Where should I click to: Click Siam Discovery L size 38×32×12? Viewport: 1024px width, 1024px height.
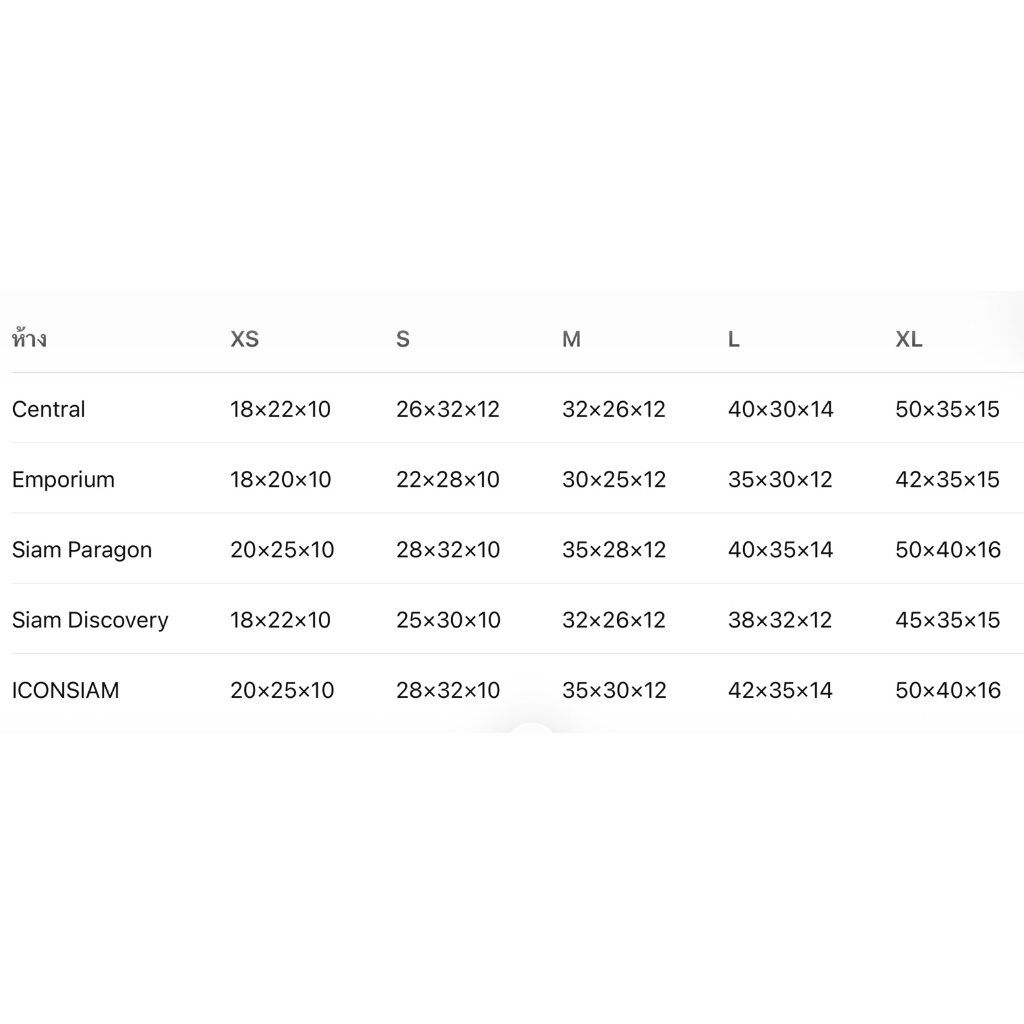780,620
